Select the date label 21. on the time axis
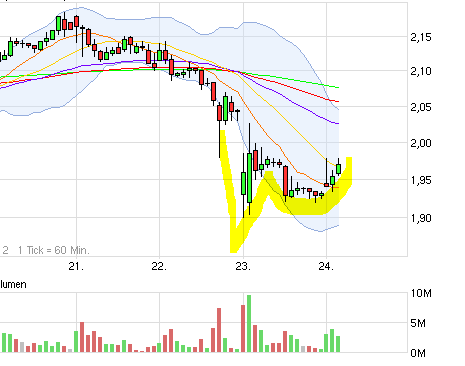The width and height of the screenshot is (465, 366). coord(76,266)
